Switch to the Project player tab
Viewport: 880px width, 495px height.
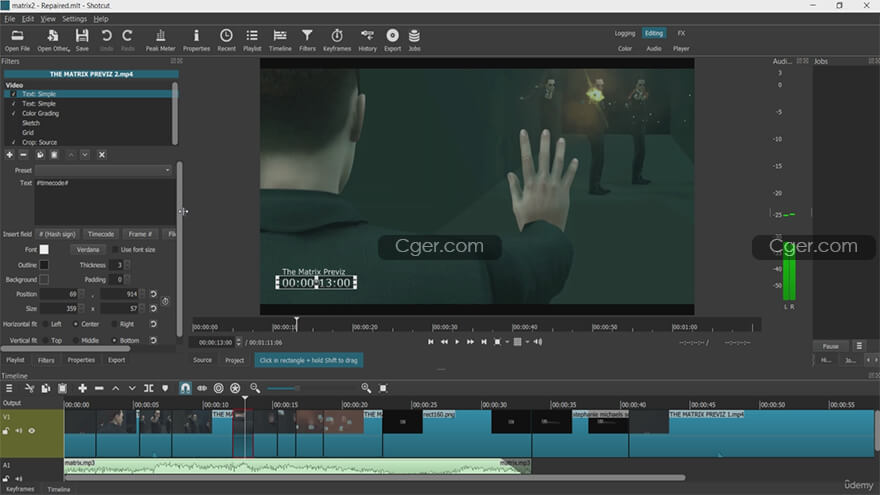(x=235, y=360)
